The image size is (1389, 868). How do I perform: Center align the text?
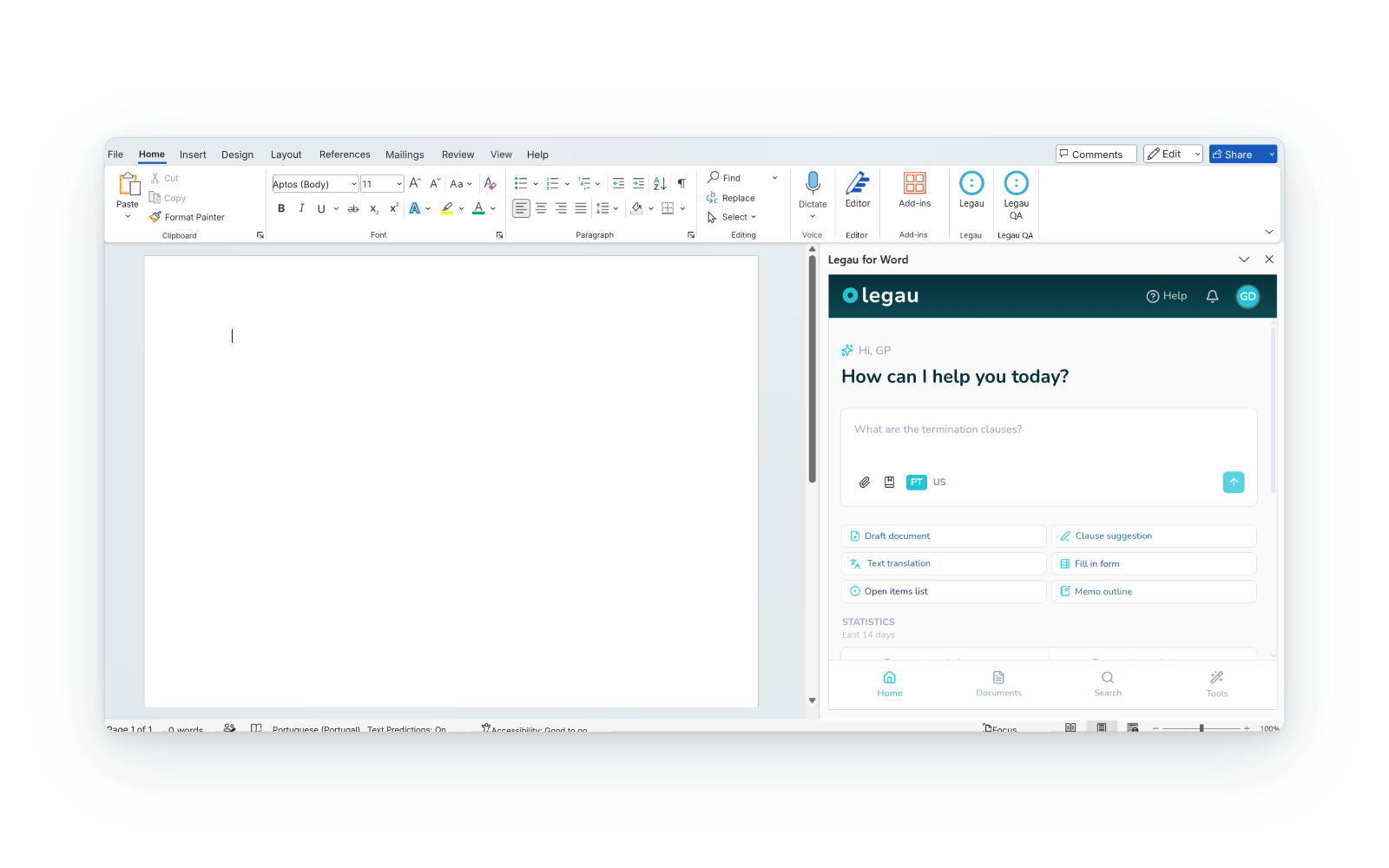click(x=541, y=208)
